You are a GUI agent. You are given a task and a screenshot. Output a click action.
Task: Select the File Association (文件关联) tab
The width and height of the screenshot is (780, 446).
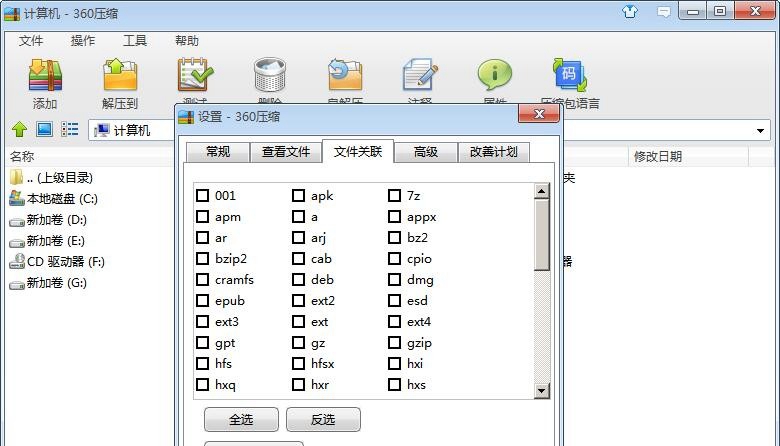358,151
